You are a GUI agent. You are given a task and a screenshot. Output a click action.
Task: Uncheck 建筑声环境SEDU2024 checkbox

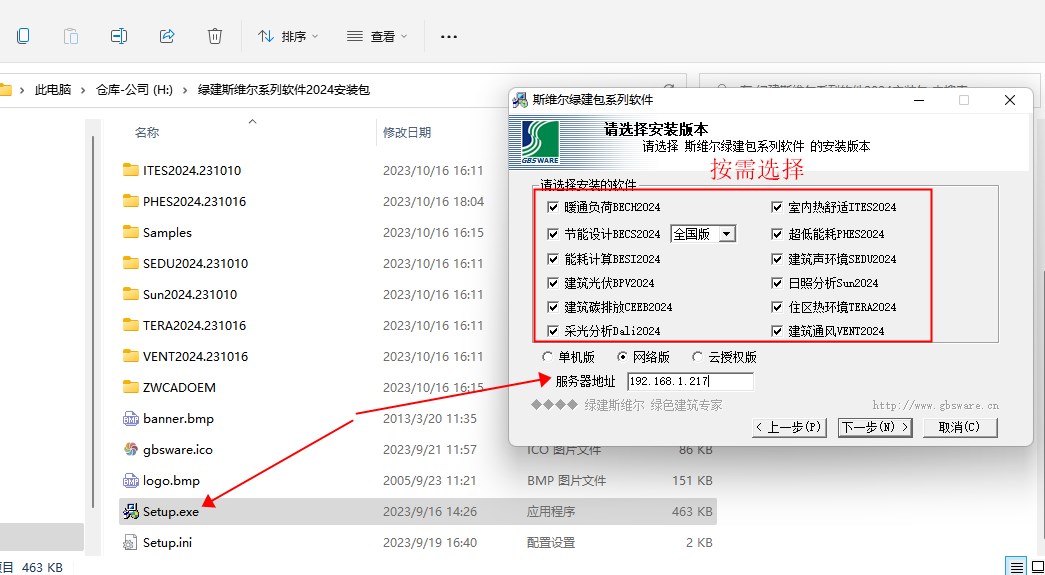tap(776, 259)
